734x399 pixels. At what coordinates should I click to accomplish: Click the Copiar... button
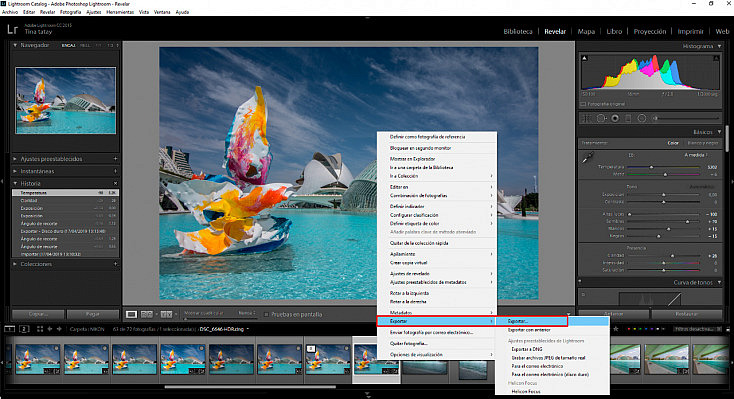[38, 314]
